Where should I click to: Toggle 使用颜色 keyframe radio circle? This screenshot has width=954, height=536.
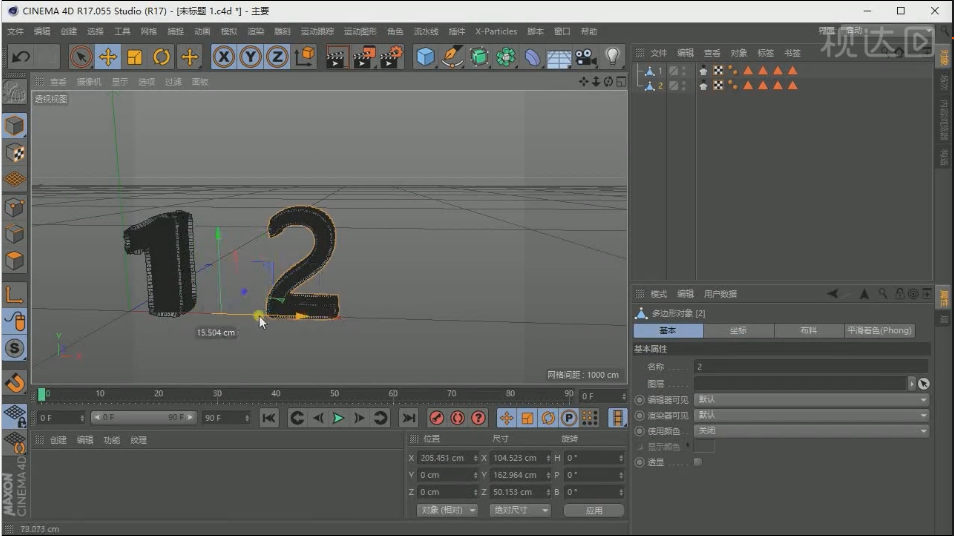[639, 431]
